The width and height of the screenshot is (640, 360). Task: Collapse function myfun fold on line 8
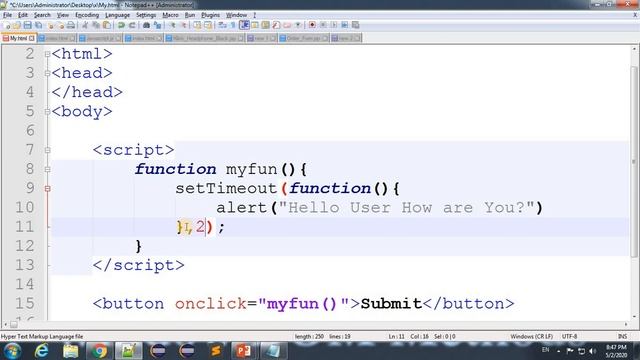point(47,169)
